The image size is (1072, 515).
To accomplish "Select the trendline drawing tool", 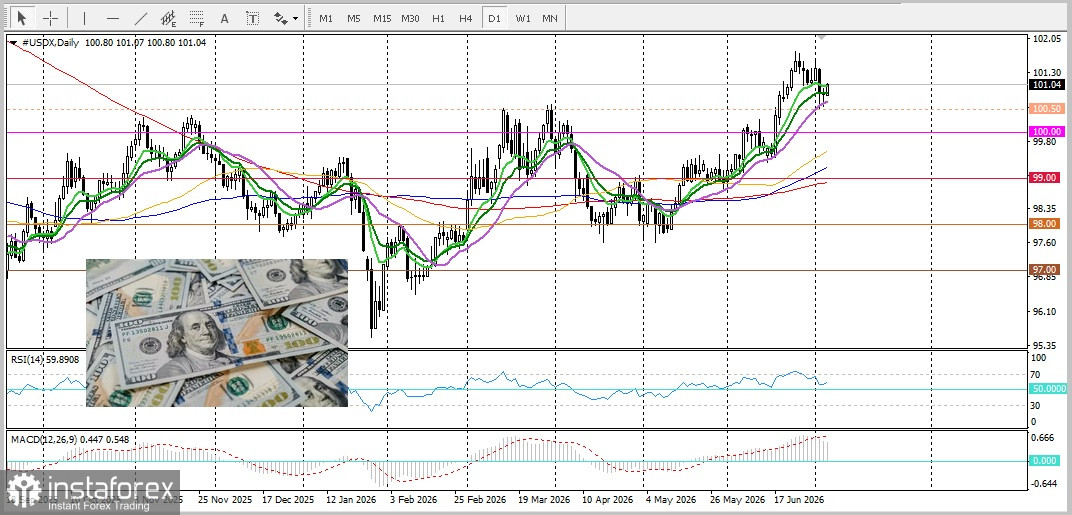I will pyautogui.click(x=141, y=18).
